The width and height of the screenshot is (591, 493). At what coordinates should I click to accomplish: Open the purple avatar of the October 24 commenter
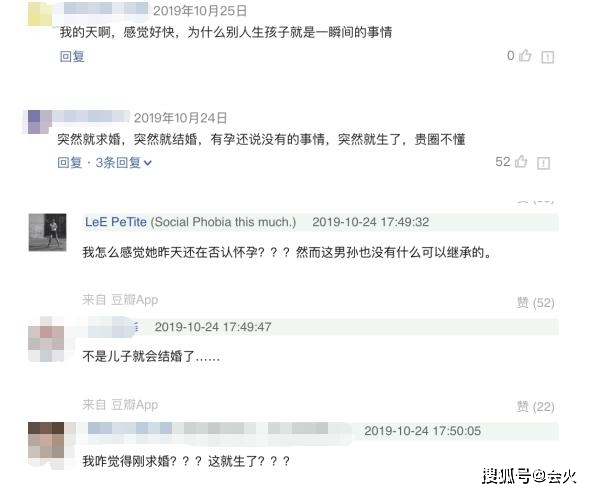point(39,122)
